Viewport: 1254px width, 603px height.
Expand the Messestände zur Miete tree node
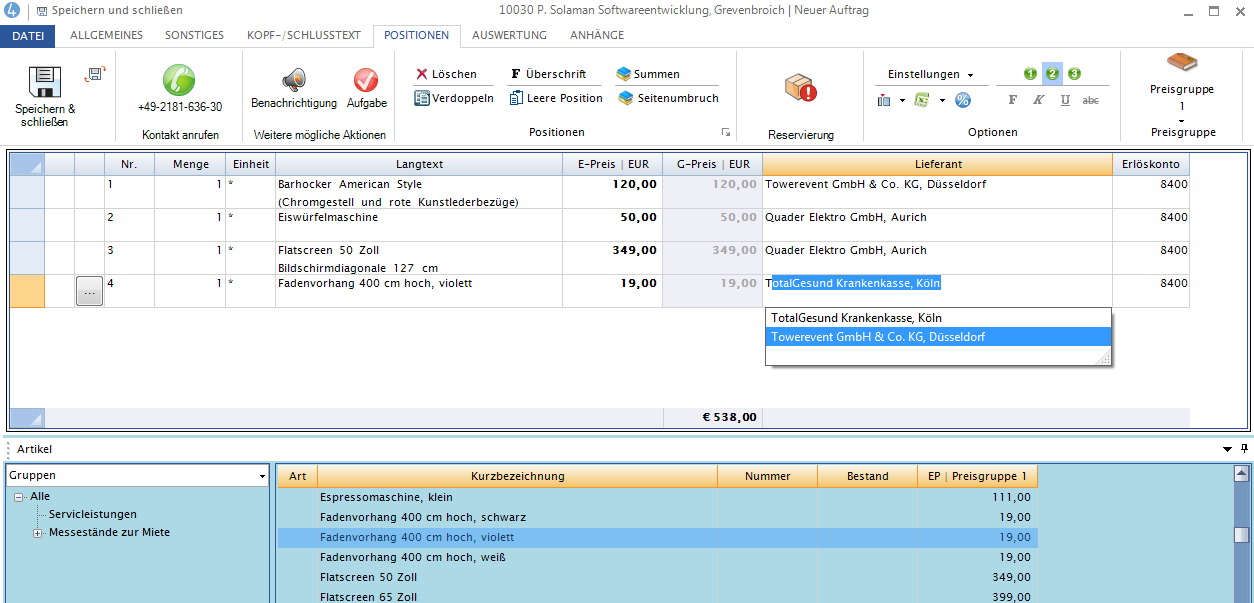pyautogui.click(x=38, y=533)
